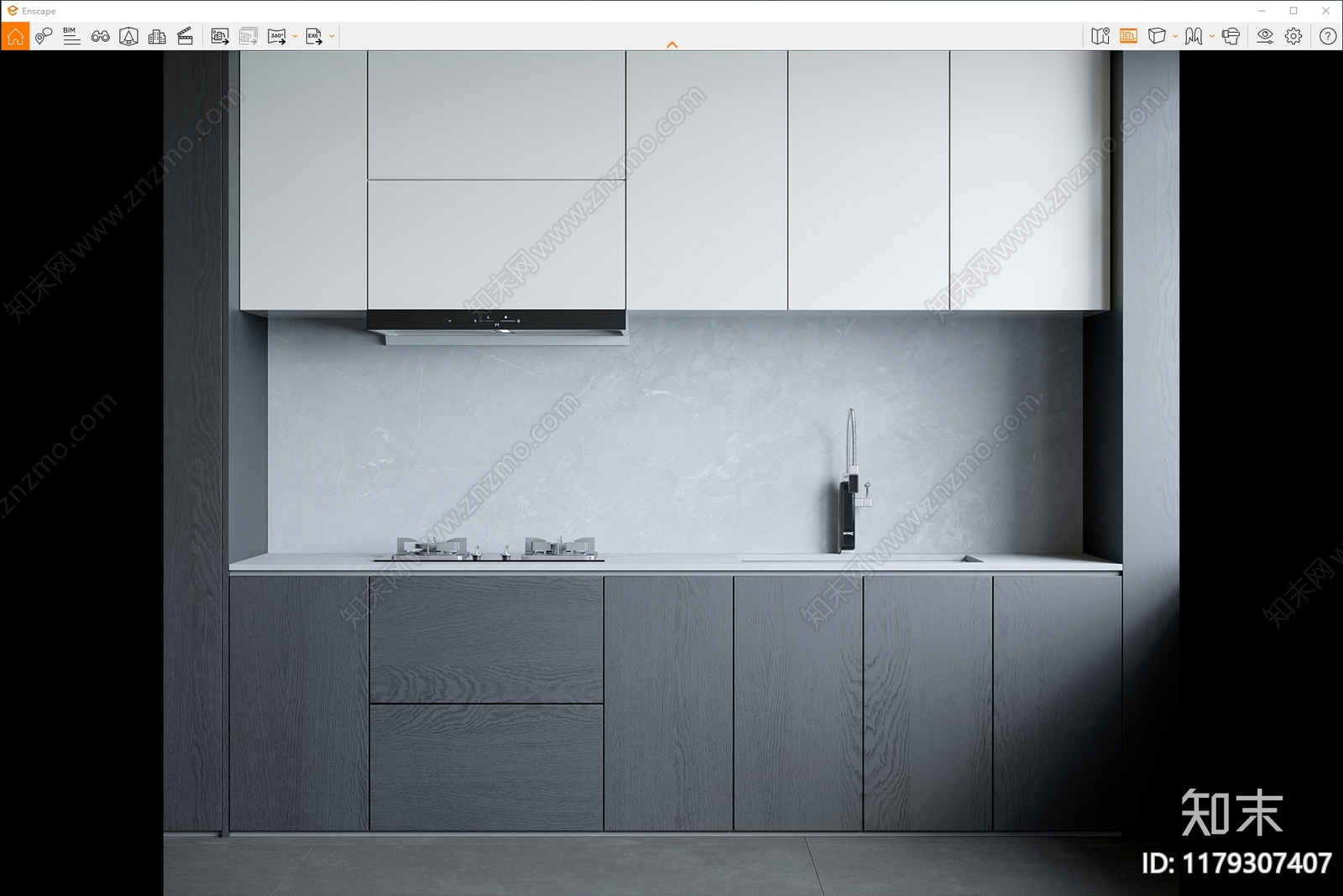Open the Asset Library buildings icon
Viewport: 1343px width, 896px height.
[x=157, y=36]
